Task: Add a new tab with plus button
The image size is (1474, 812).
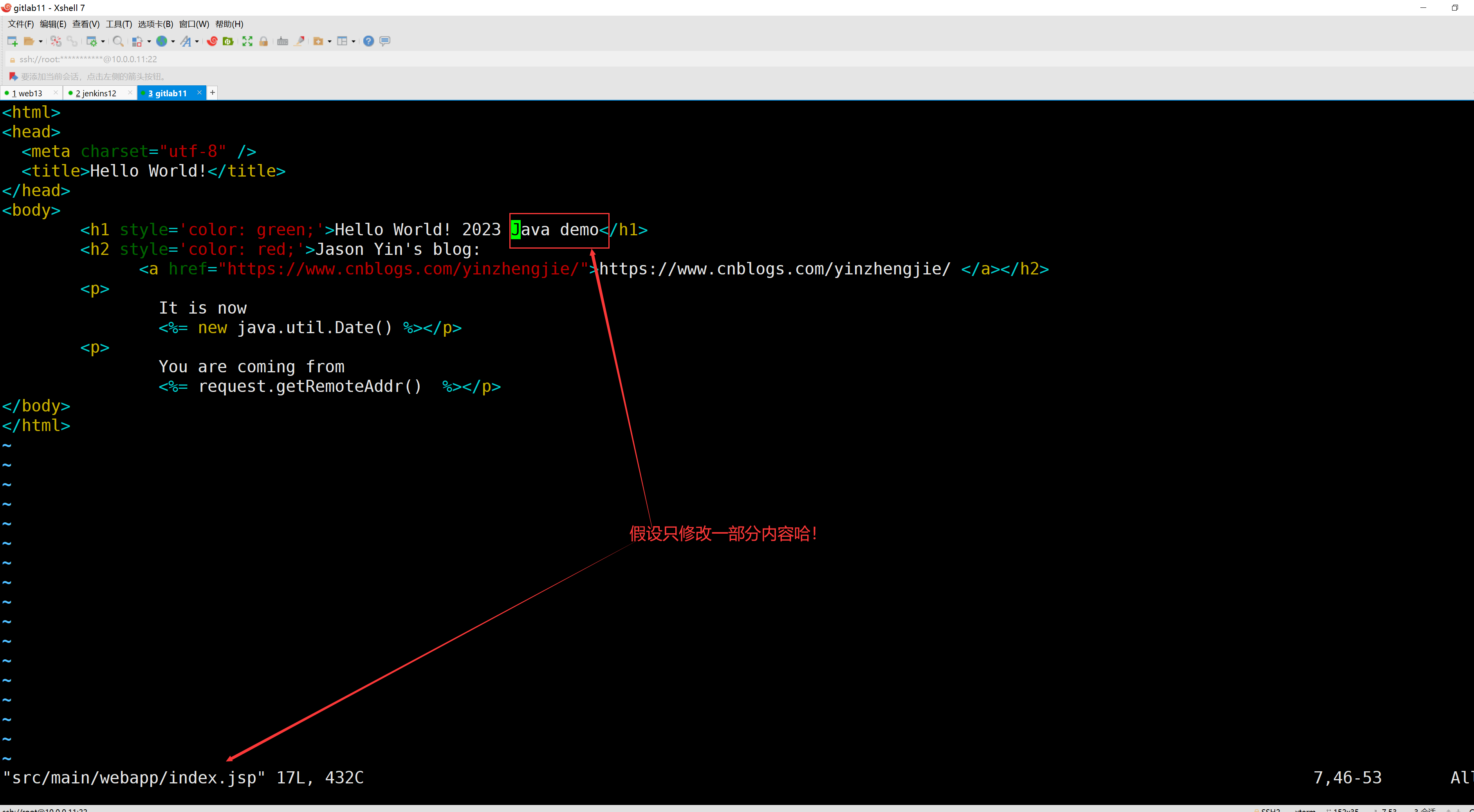Action: [212, 93]
